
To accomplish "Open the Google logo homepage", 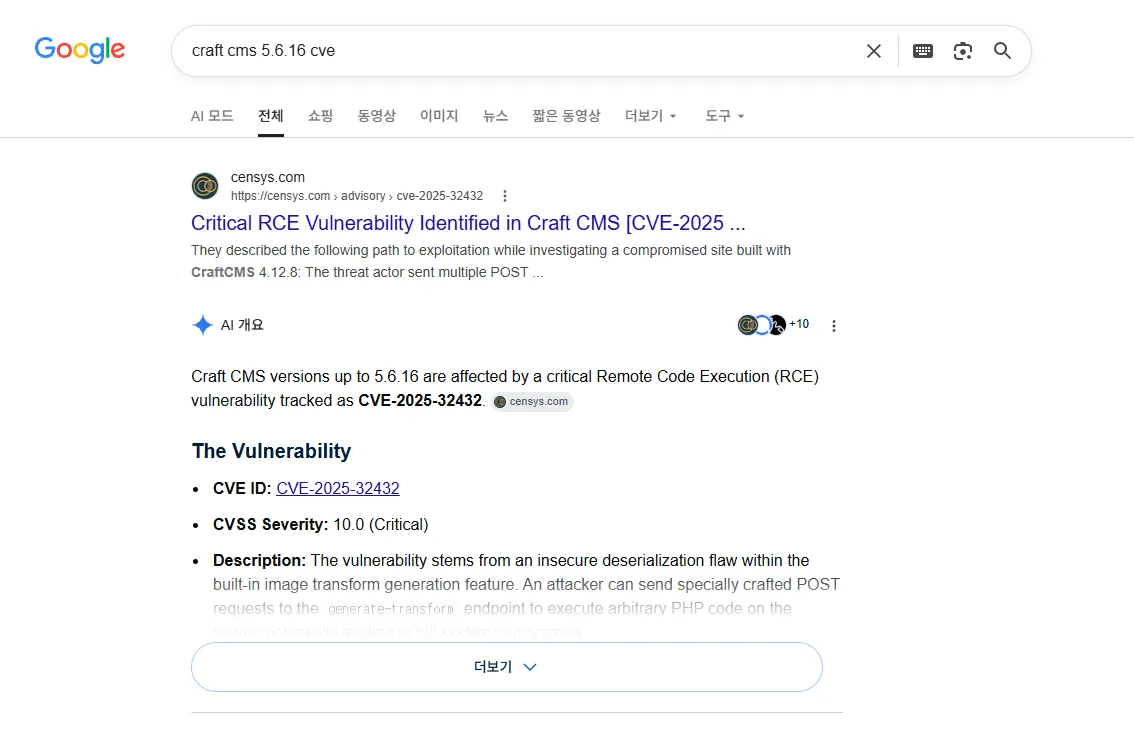I will [80, 49].
